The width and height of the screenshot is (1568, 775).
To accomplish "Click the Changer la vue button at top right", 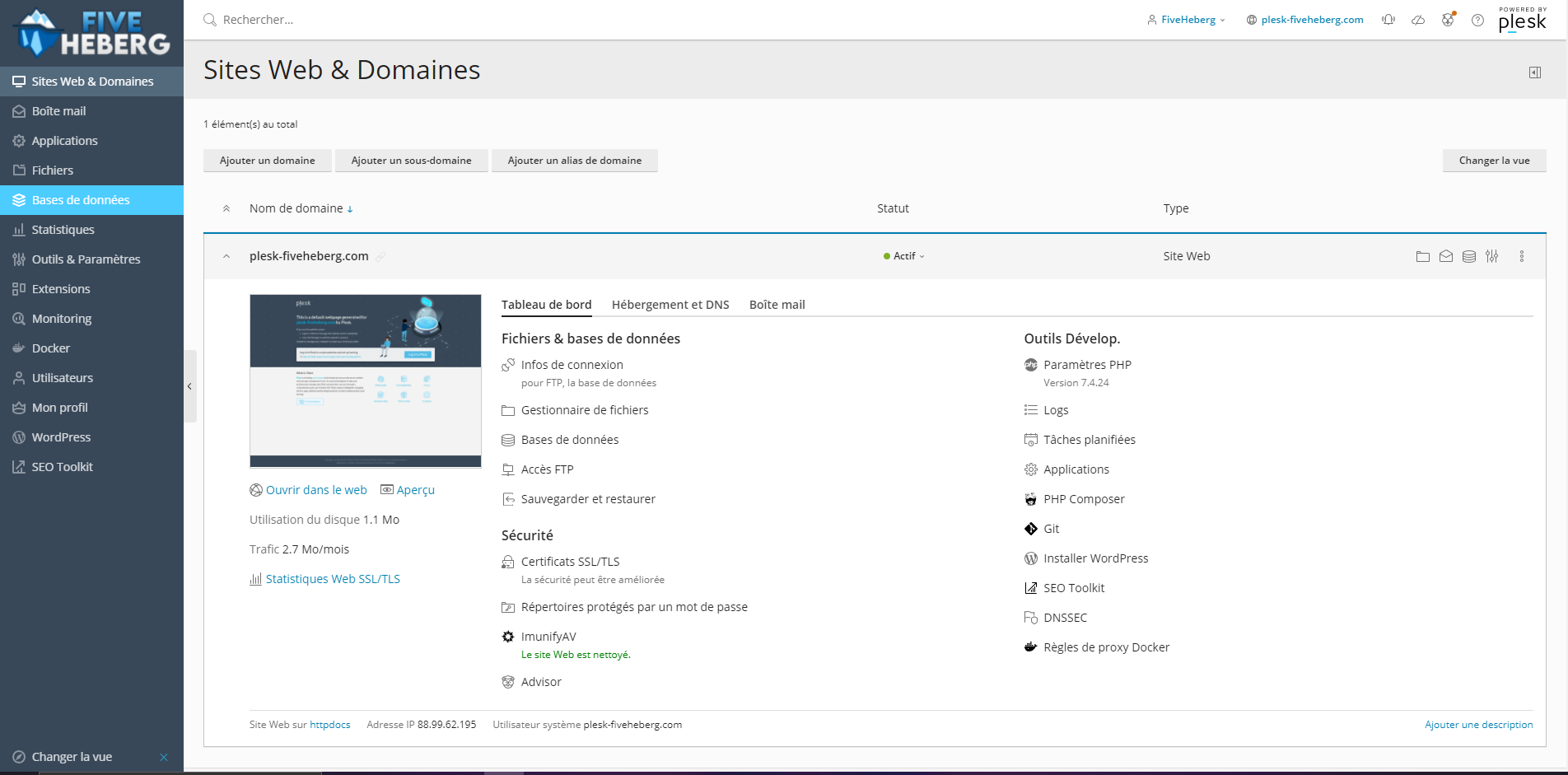I will pos(1494,161).
